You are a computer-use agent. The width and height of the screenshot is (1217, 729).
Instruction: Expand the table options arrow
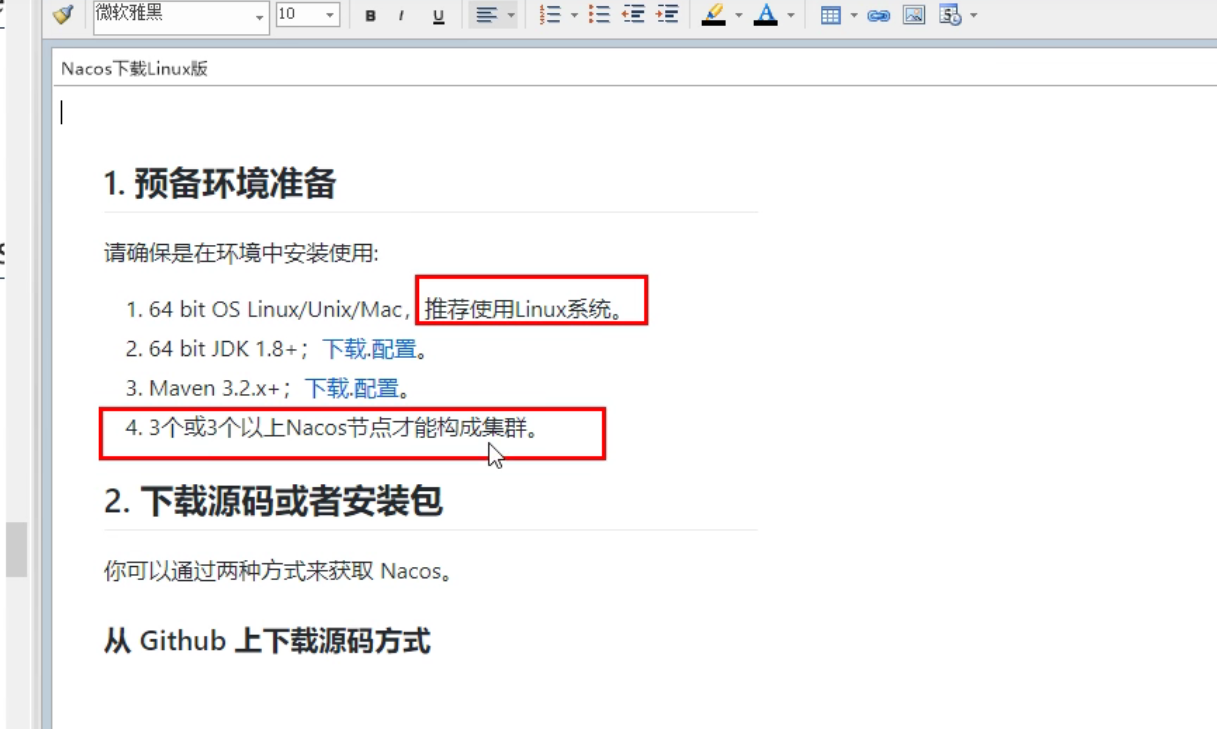[854, 16]
